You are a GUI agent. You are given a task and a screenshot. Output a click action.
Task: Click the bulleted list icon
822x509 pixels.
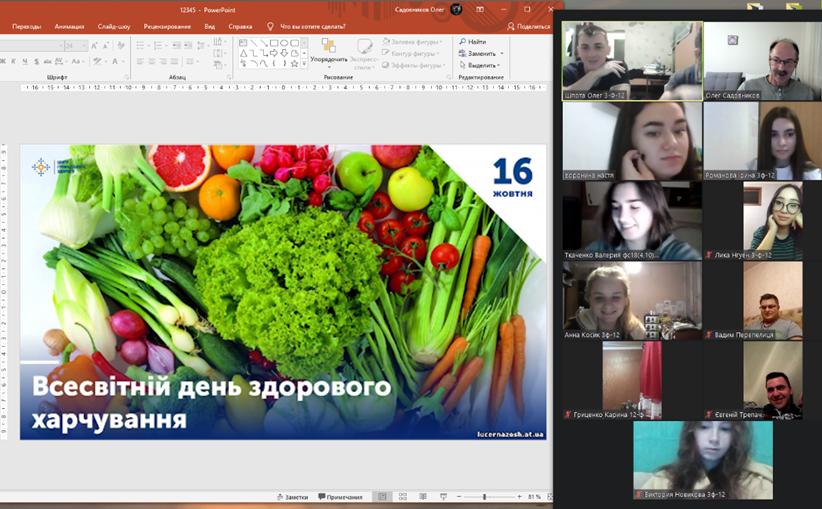click(140, 46)
